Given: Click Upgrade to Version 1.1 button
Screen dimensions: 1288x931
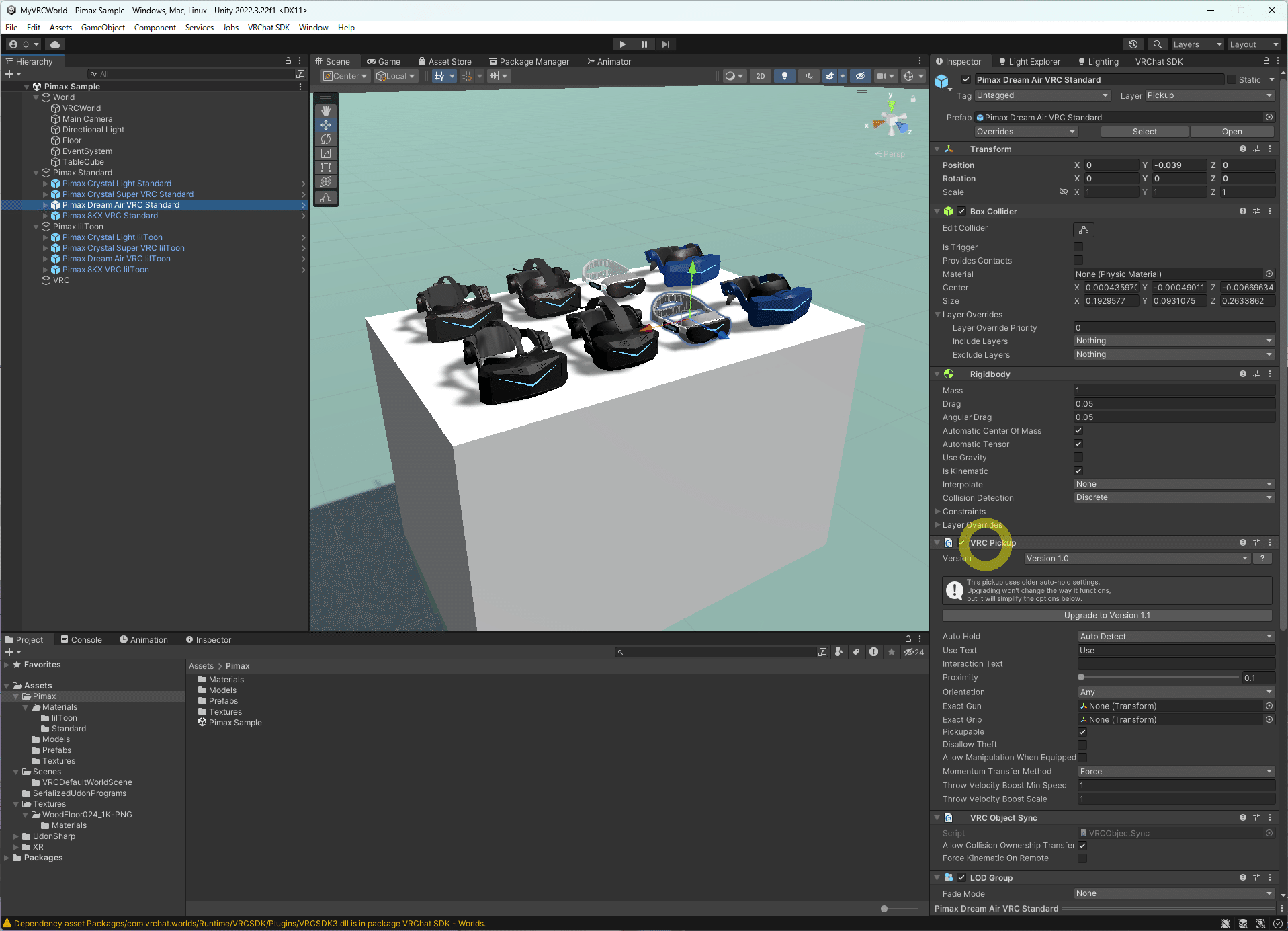Looking at the screenshot, I should click(1107, 616).
